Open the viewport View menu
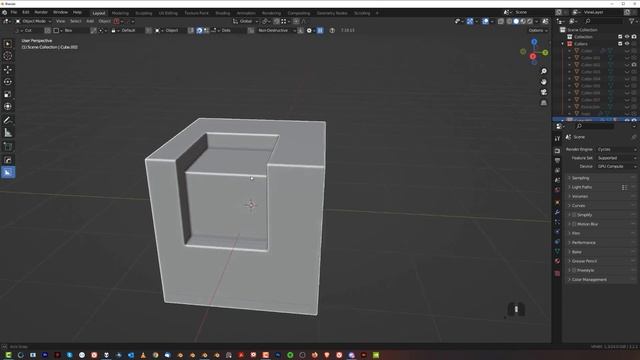 tap(60, 21)
